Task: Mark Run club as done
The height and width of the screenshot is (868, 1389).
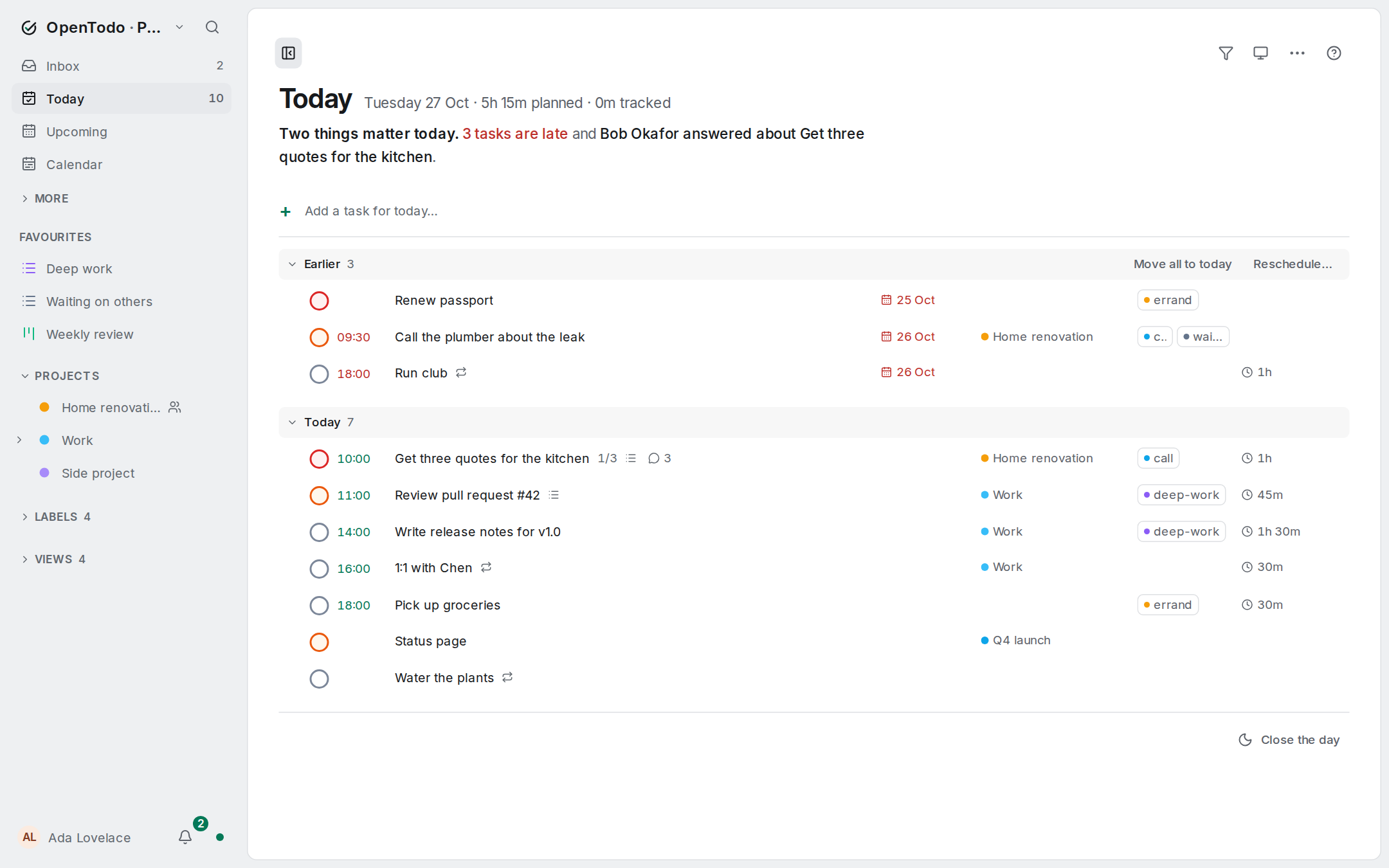Action: [x=319, y=374]
